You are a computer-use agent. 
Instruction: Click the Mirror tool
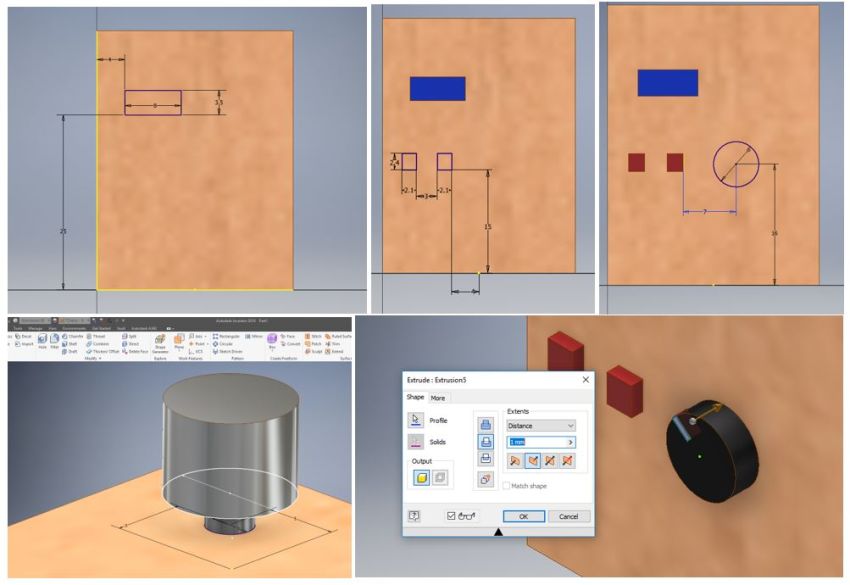(254, 336)
